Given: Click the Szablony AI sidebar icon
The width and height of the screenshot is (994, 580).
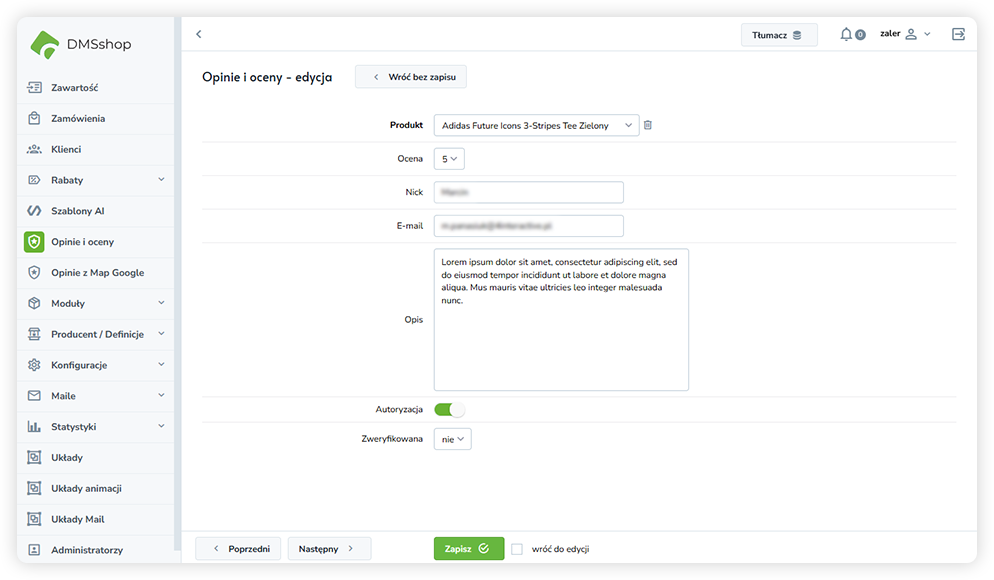Looking at the screenshot, I should click(x=34, y=211).
